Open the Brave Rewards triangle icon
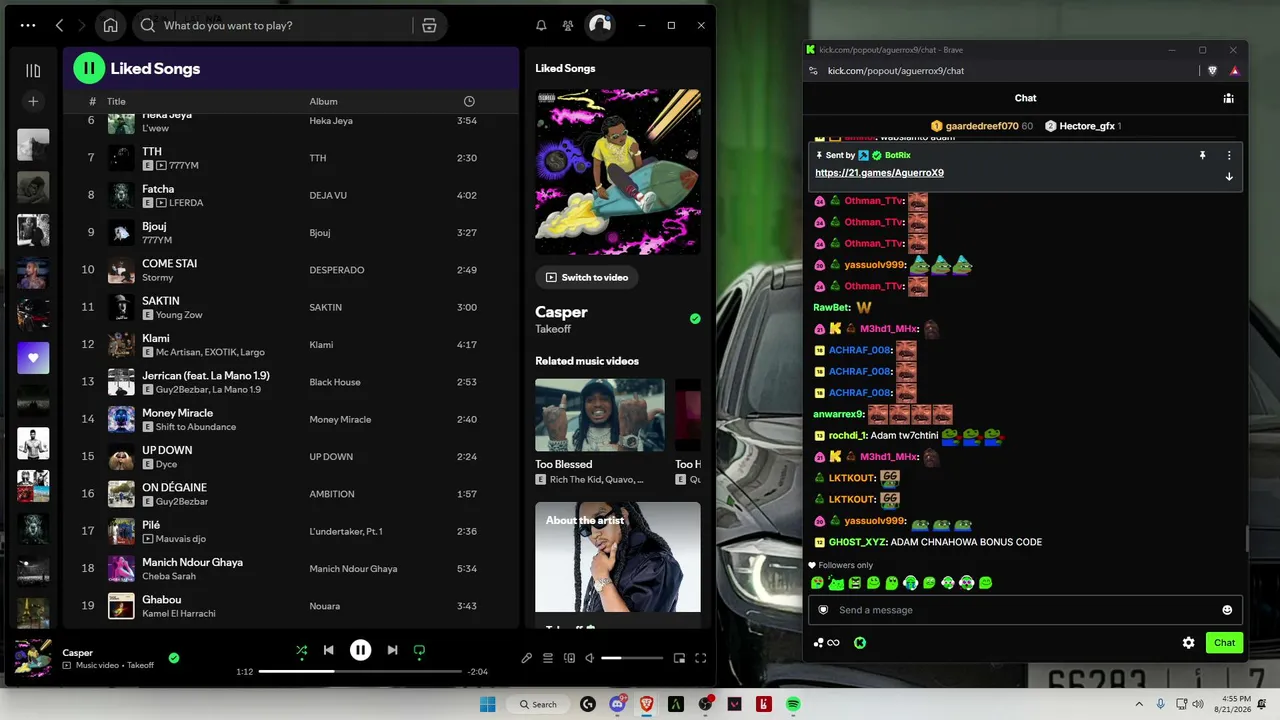This screenshot has height=720, width=1280. (1234, 71)
